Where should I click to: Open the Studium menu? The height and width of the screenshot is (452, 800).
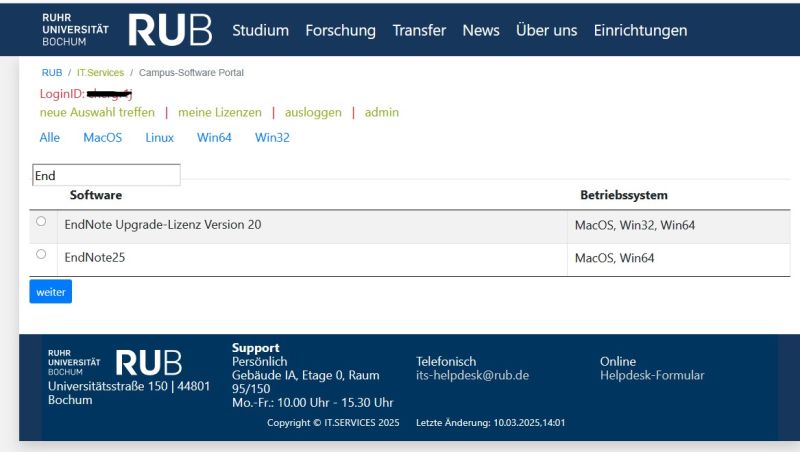[x=260, y=30]
